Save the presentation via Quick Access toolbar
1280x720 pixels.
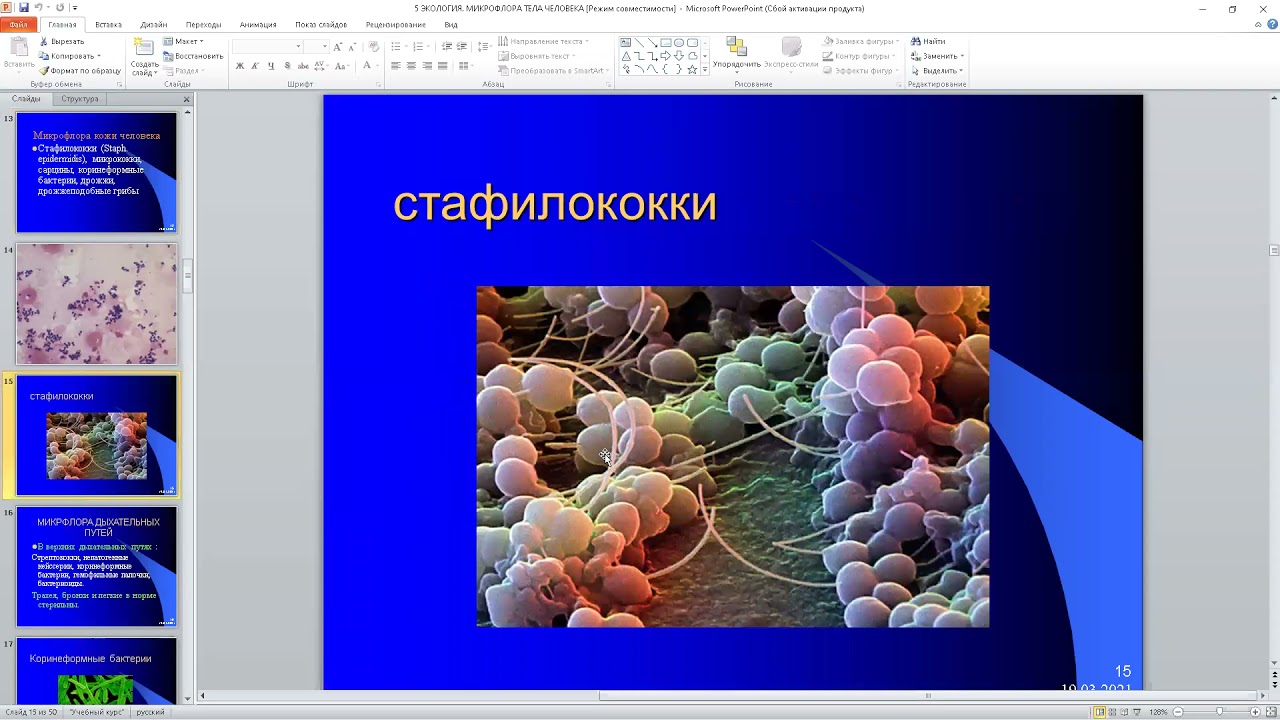23,8
